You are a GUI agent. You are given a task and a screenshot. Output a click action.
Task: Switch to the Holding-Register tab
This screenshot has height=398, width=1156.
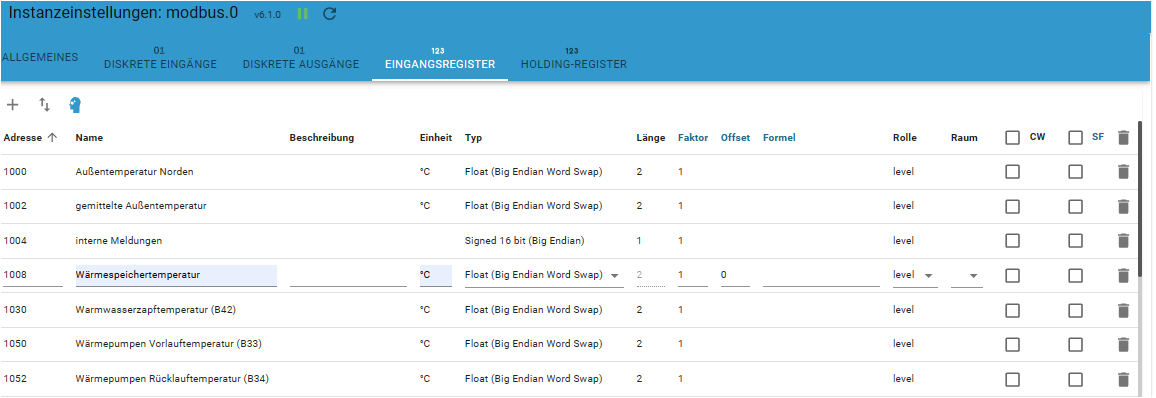point(574,60)
